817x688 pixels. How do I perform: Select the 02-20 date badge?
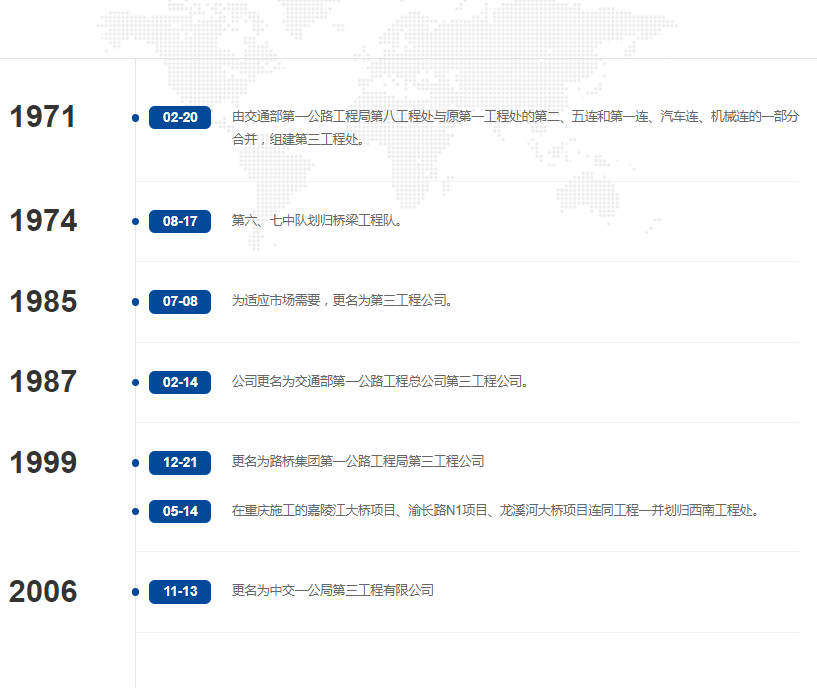(x=180, y=117)
